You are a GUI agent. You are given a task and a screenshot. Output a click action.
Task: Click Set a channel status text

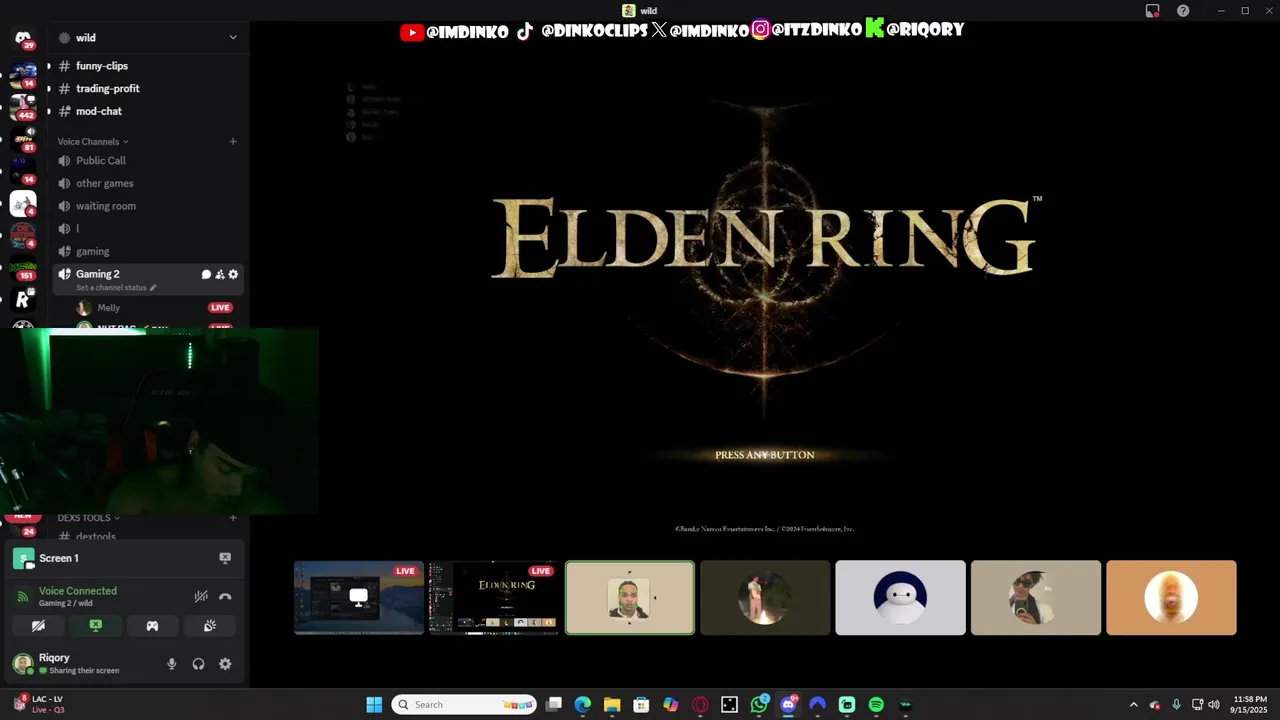[x=111, y=288]
